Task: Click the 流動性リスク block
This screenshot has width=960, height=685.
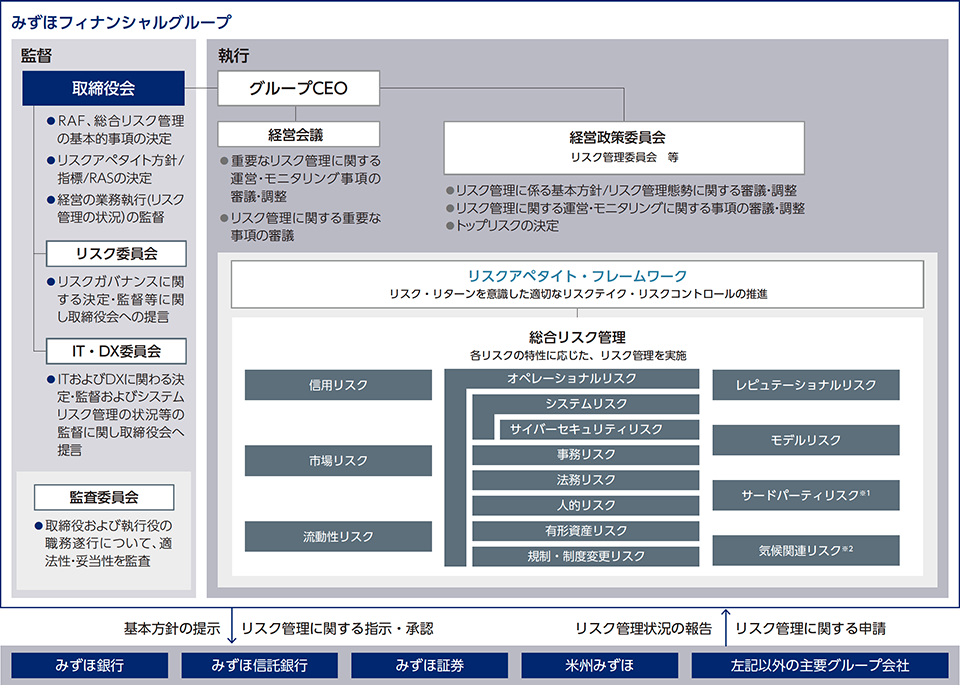Action: (x=338, y=536)
